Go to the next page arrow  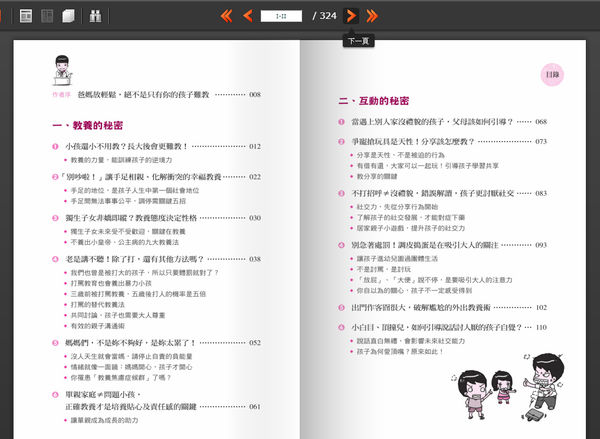coord(351,16)
